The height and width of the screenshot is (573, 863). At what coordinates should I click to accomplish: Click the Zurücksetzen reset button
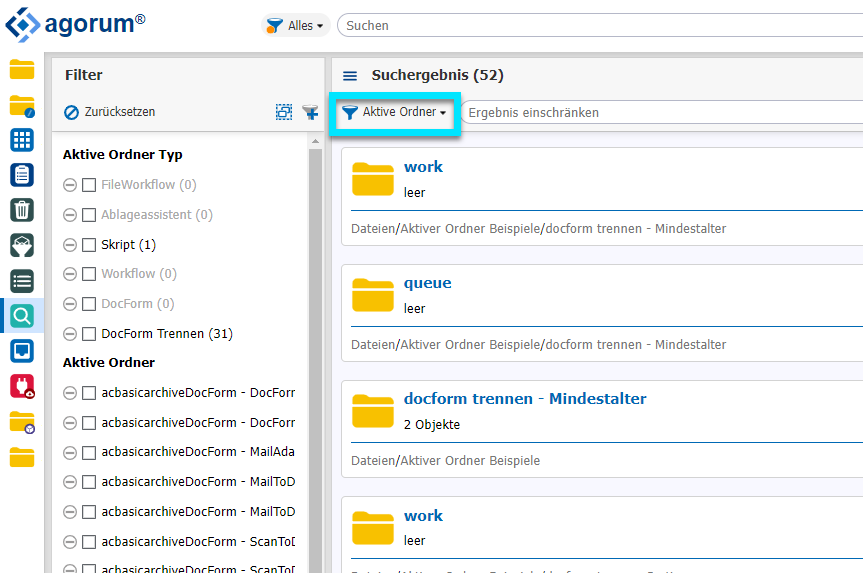tap(110, 112)
